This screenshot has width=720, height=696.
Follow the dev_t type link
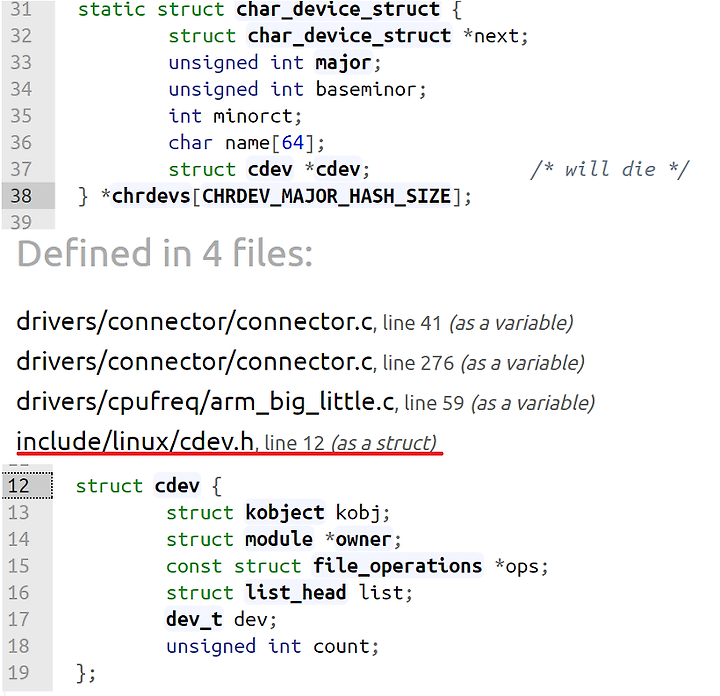[194, 619]
